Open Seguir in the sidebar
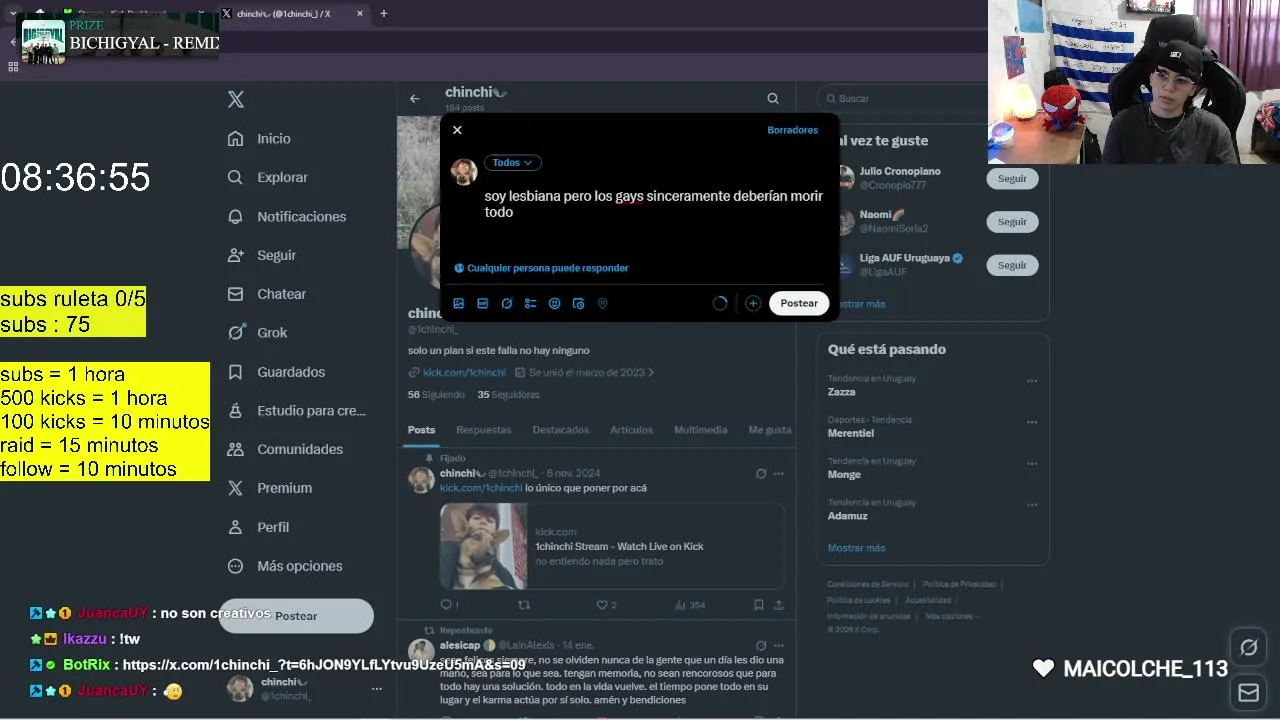The width and height of the screenshot is (1280, 720). (261, 255)
